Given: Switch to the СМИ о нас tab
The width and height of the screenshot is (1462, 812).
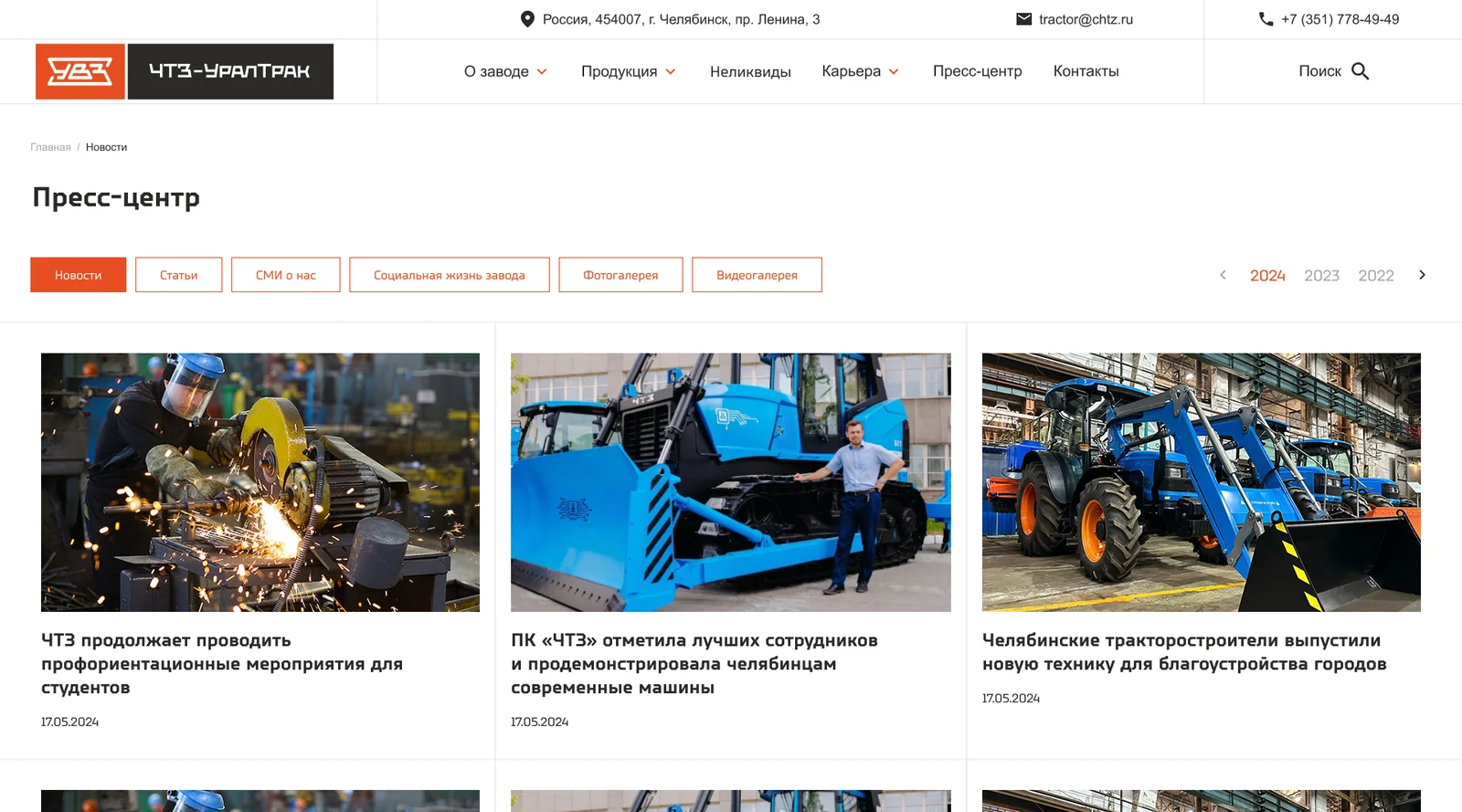Looking at the screenshot, I should (x=286, y=275).
